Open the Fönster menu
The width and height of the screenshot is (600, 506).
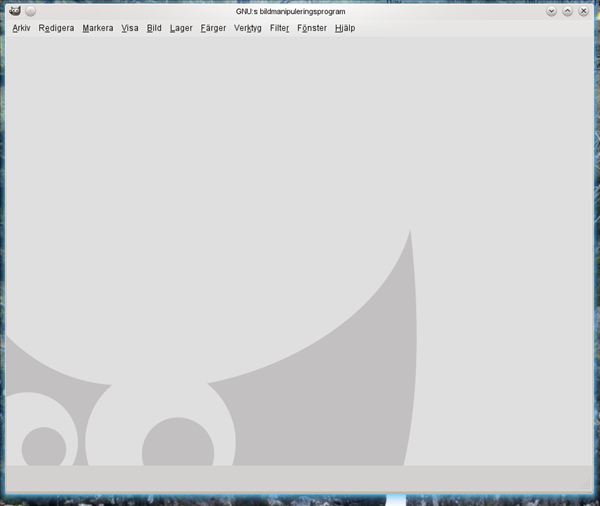coord(312,28)
